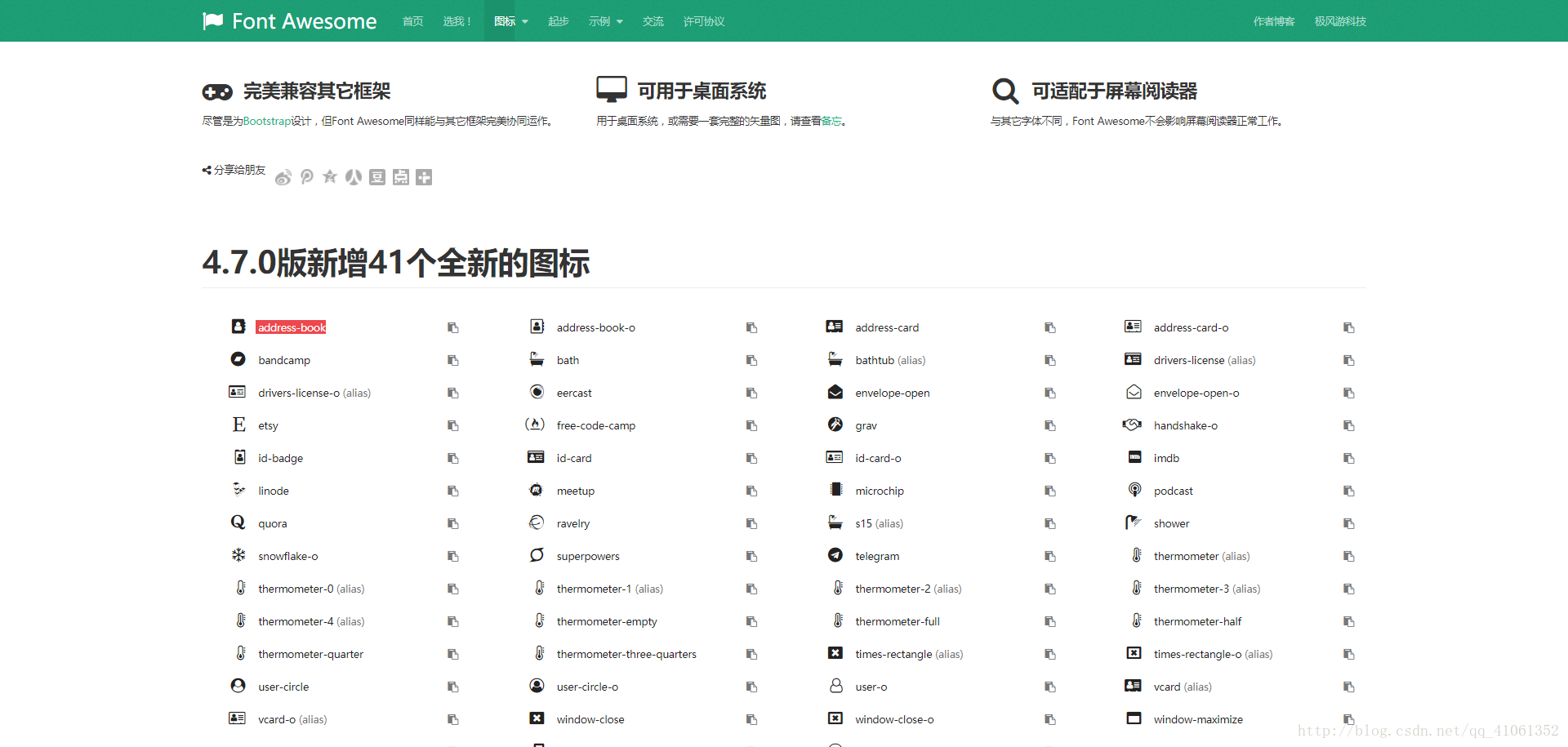
Task: Click the superpowers icon
Action: pyautogui.click(x=537, y=555)
